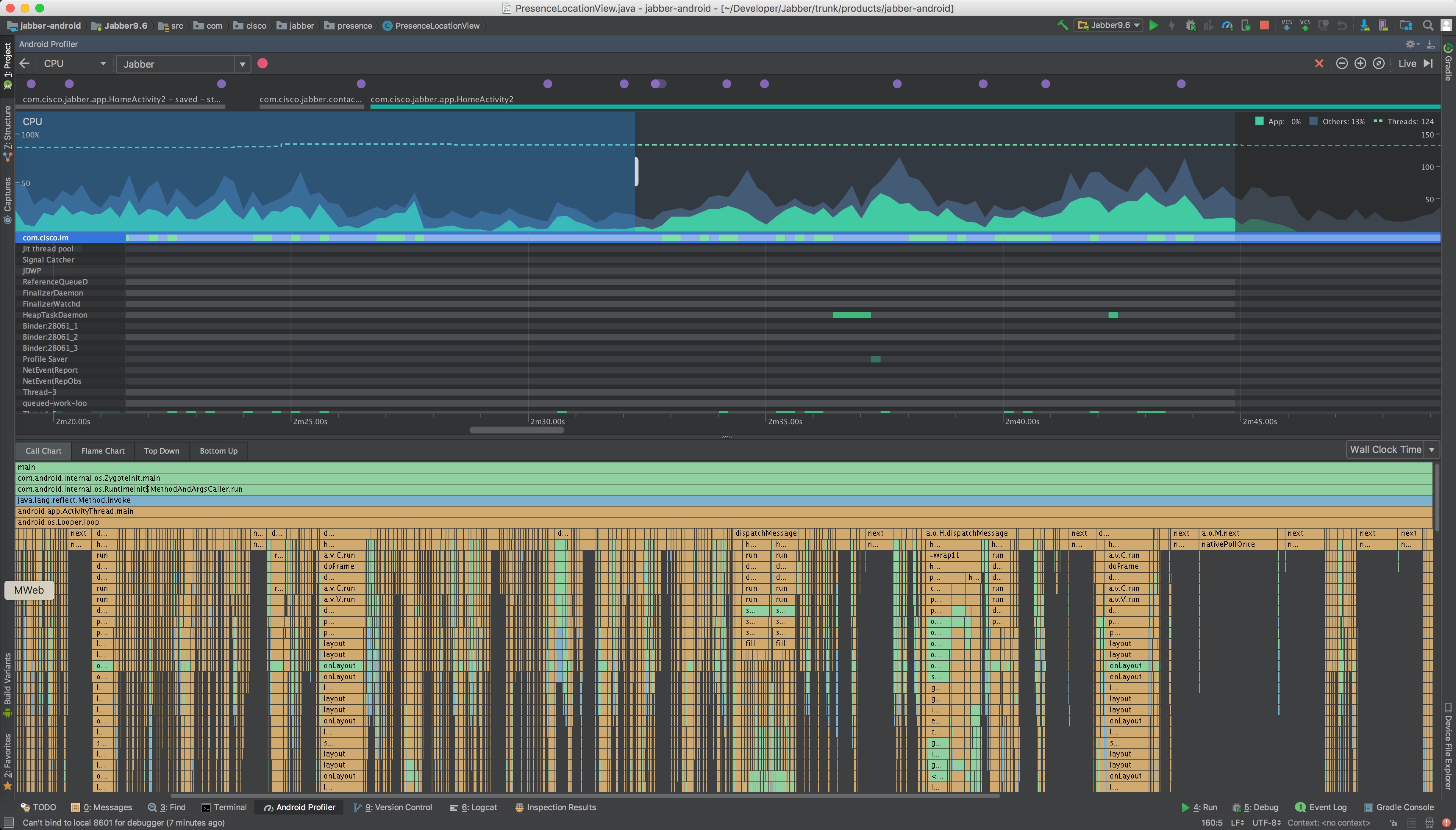Screen dimensions: 1456x830
Task: Open Inspection Results tool window
Action: [555, 807]
